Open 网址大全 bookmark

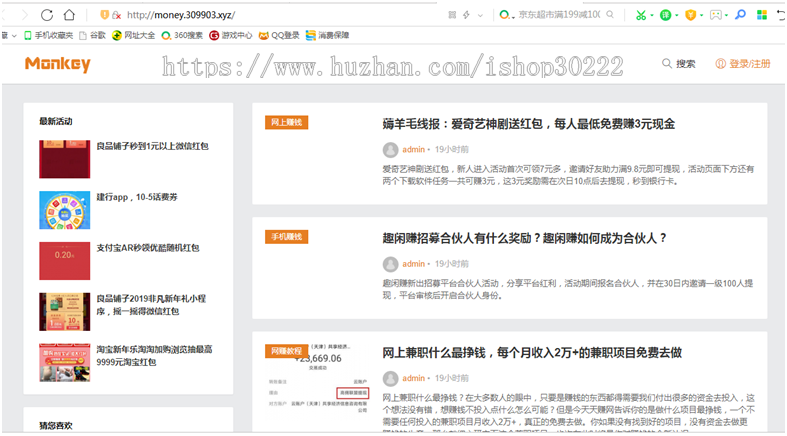(134, 35)
